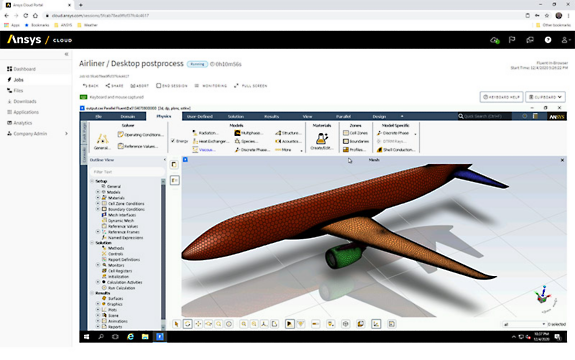Open the More models dropdown
Viewport: 575px width, 360px height.
click(289, 150)
